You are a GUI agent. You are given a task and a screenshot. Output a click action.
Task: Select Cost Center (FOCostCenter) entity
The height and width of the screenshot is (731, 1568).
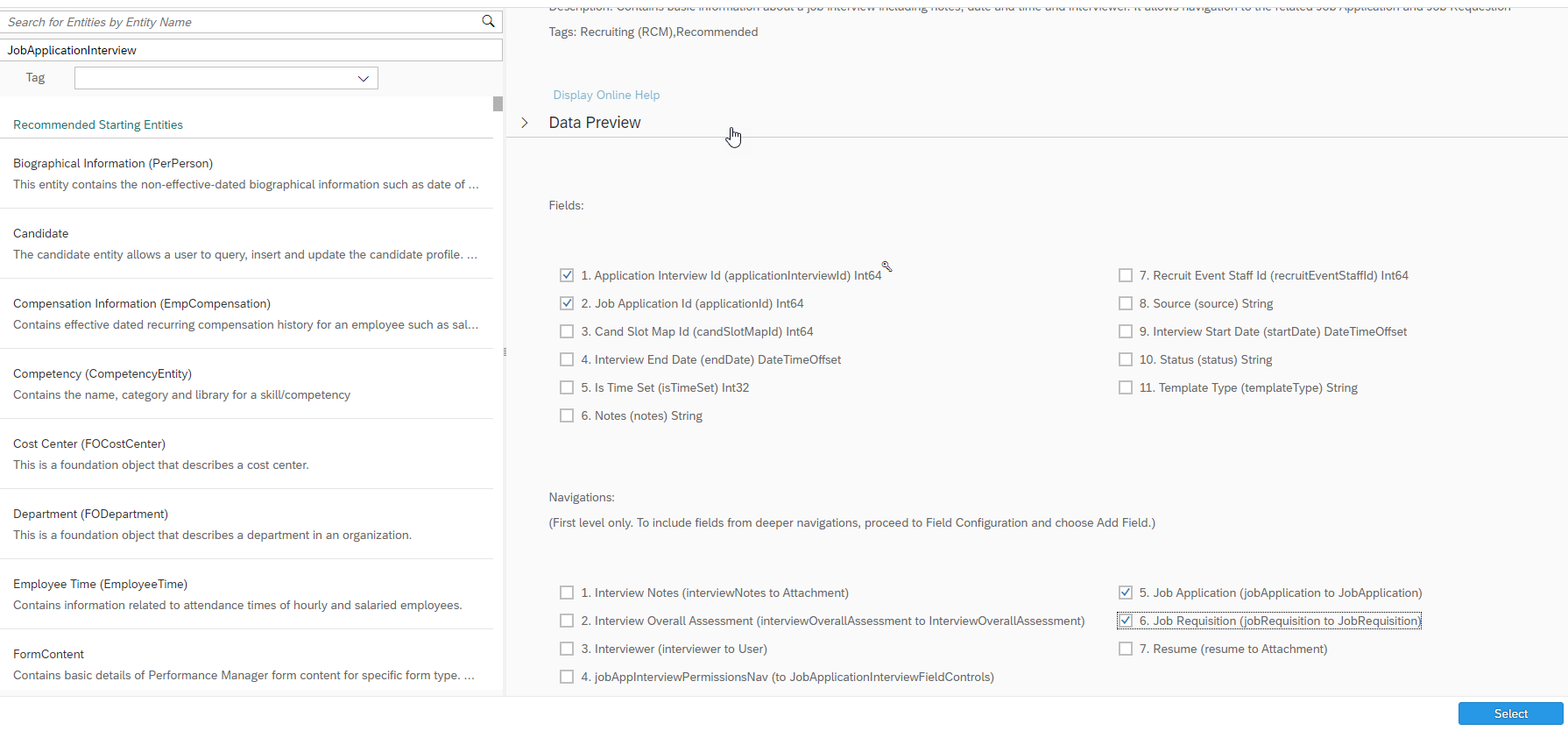[246, 454]
